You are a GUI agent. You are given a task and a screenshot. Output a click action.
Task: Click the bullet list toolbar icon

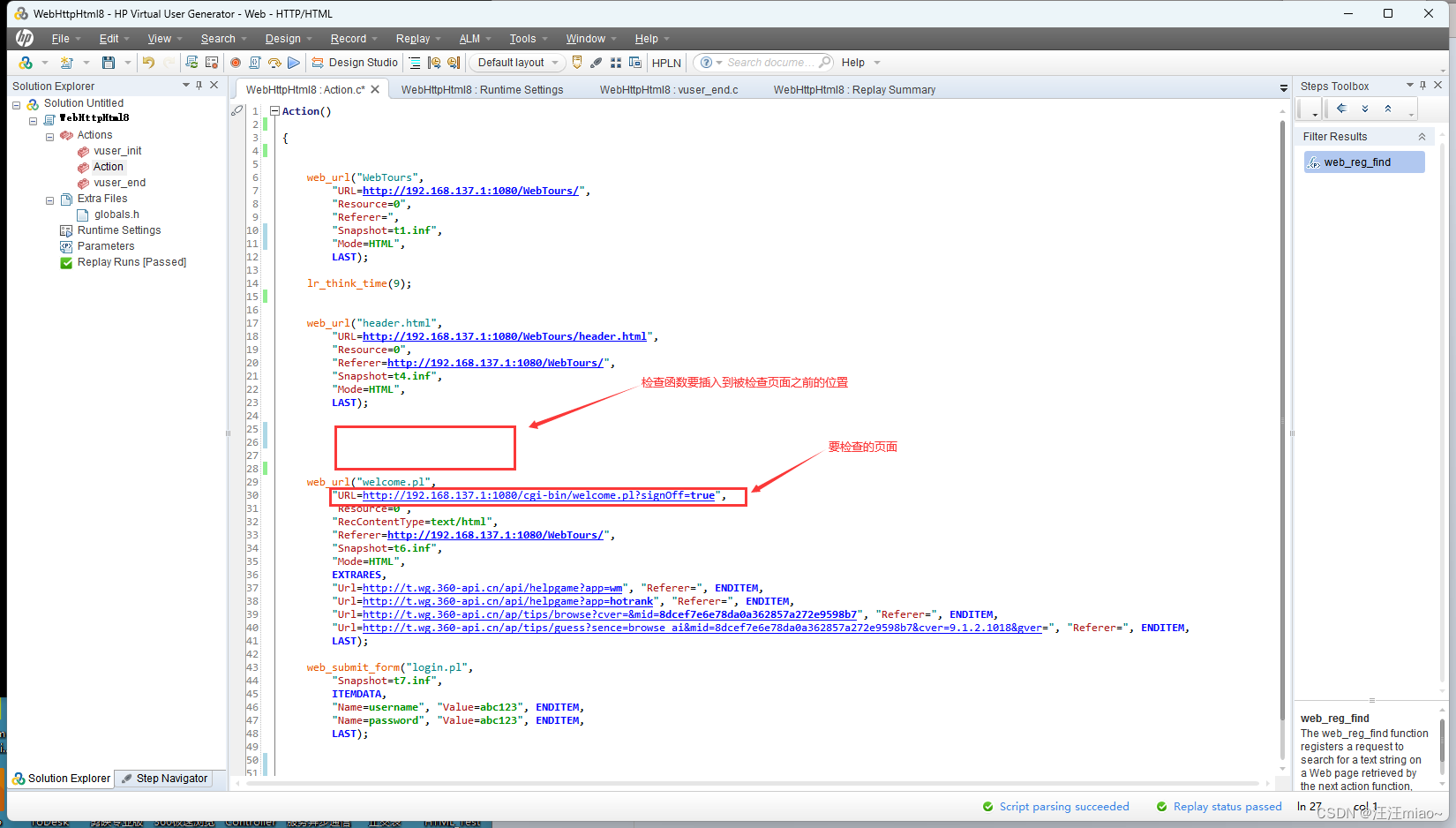pos(415,63)
